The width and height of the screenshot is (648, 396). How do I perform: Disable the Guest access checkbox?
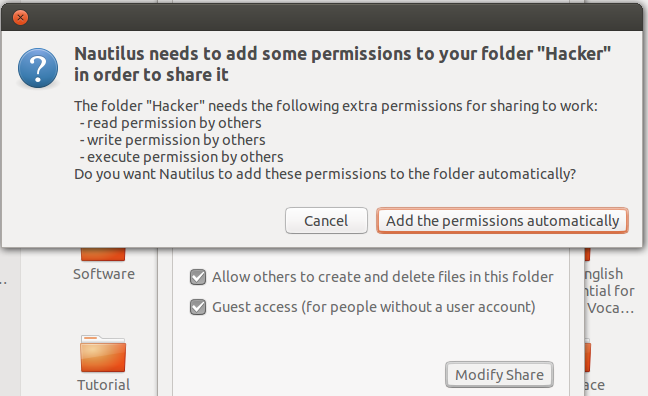(x=198, y=307)
